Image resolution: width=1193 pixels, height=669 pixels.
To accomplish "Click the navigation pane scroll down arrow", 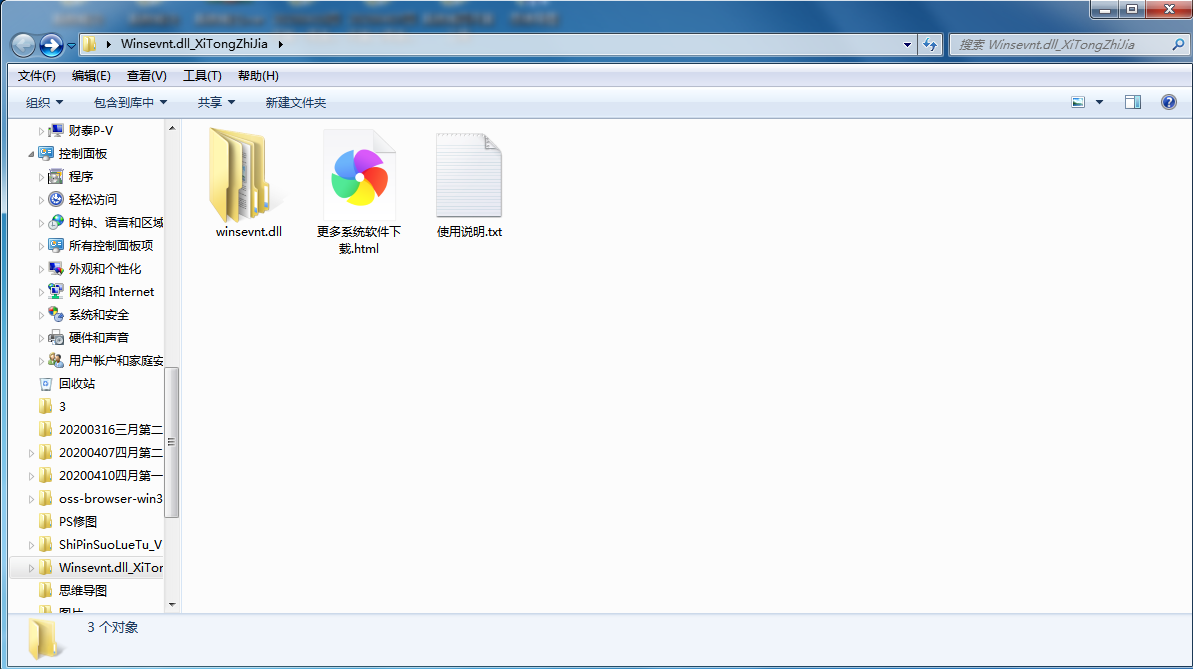I will point(172,604).
